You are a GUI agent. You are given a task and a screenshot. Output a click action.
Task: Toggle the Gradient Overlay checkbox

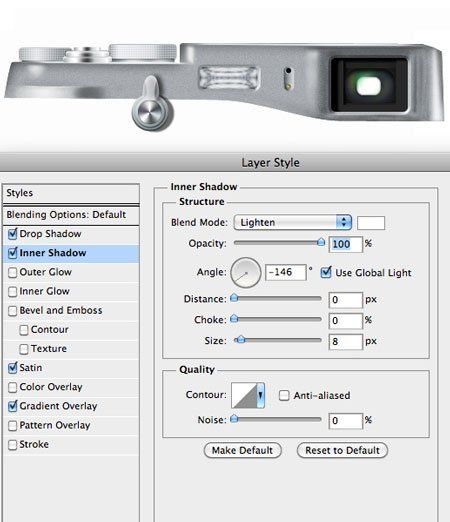[x=12, y=406]
